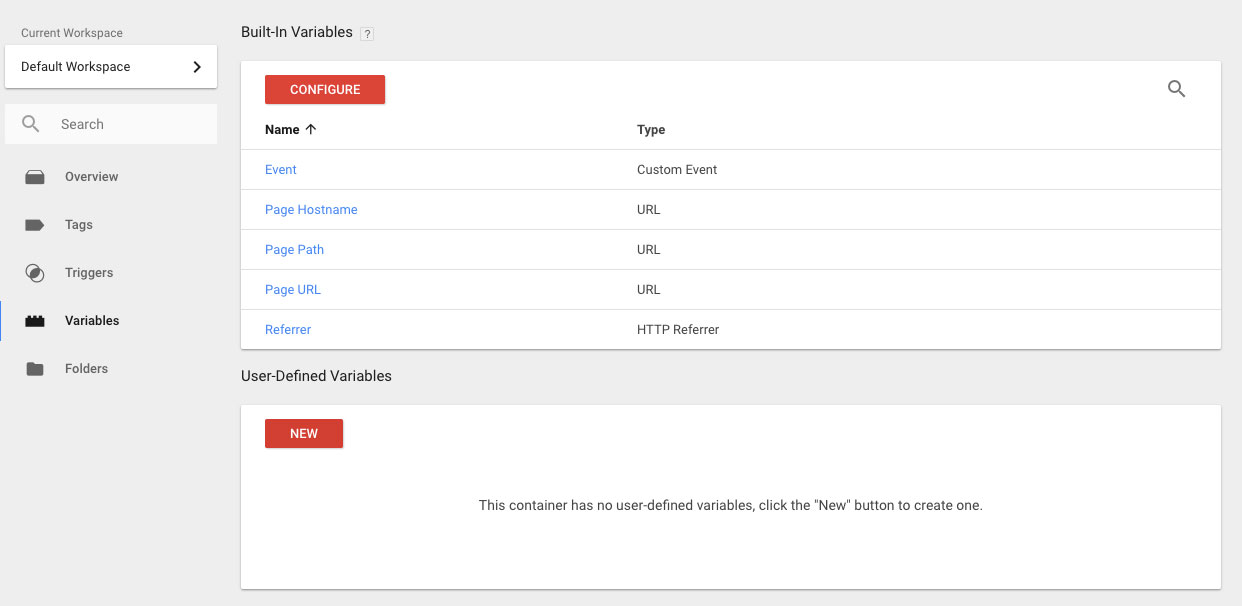Open the Page Path variable

294,250
